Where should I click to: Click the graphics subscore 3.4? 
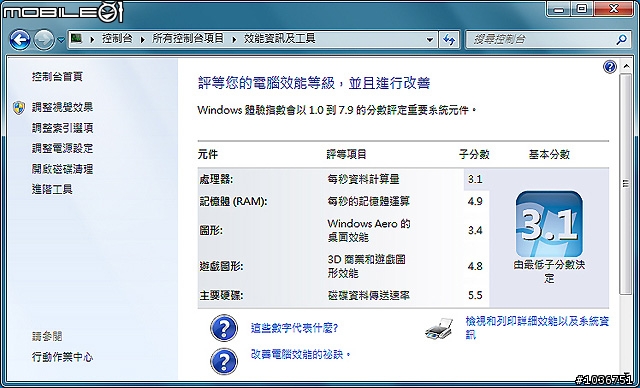[x=476, y=231]
